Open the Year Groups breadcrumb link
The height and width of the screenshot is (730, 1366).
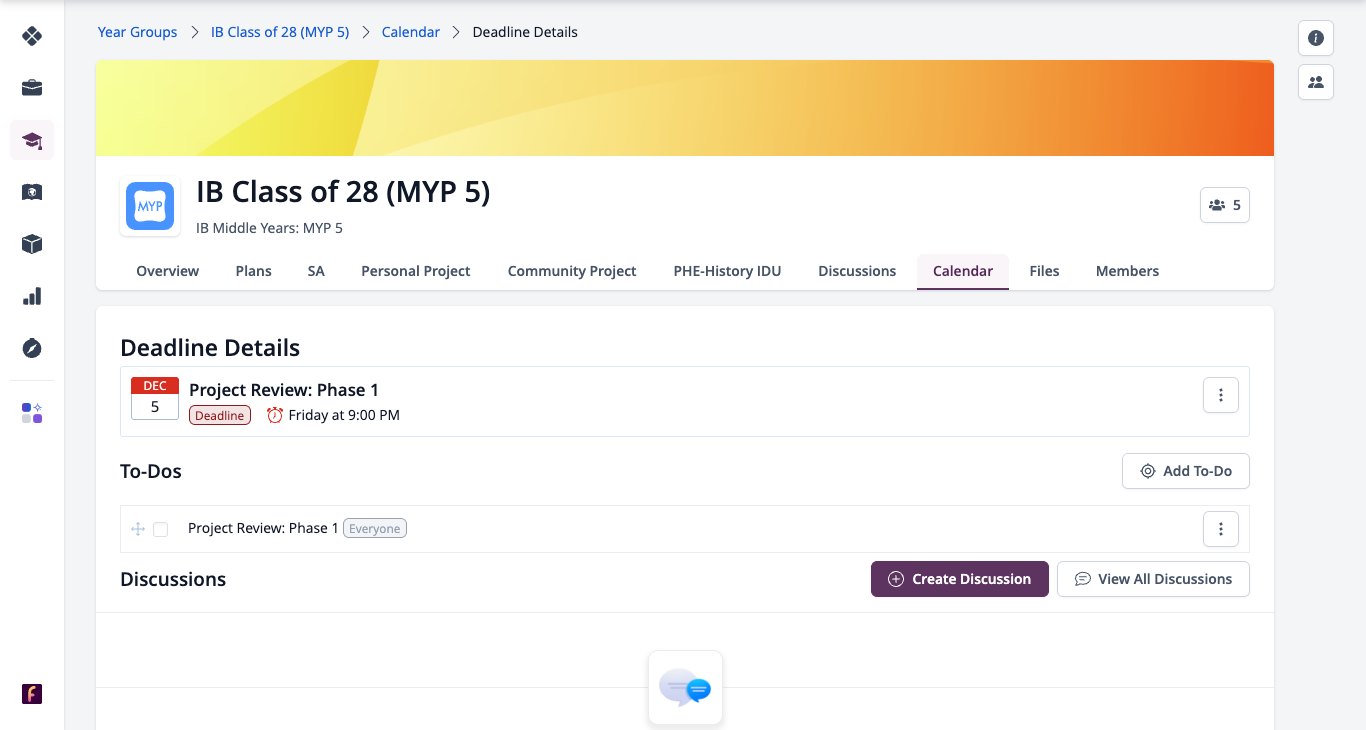137,32
